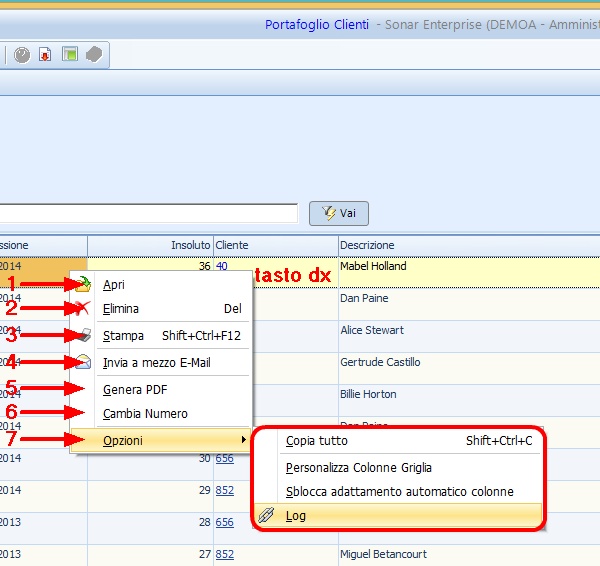Click the Apri open-folder icon
Viewport: 600px width, 566px height.
(x=84, y=285)
